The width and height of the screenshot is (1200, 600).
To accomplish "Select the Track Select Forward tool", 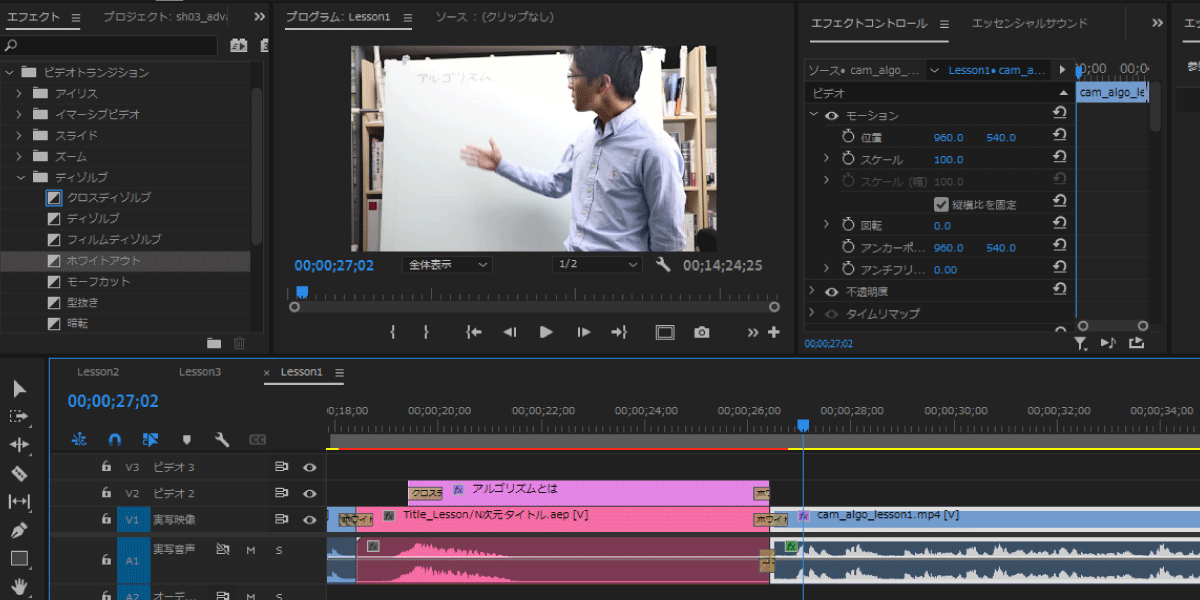I will coord(19,416).
